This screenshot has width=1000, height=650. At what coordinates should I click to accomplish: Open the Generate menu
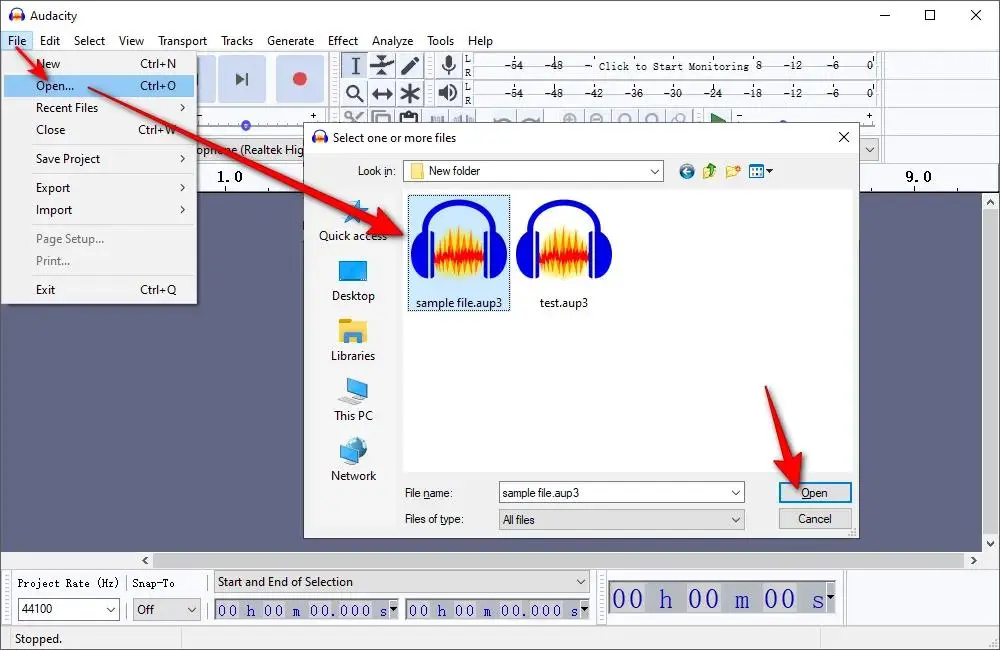(x=290, y=41)
